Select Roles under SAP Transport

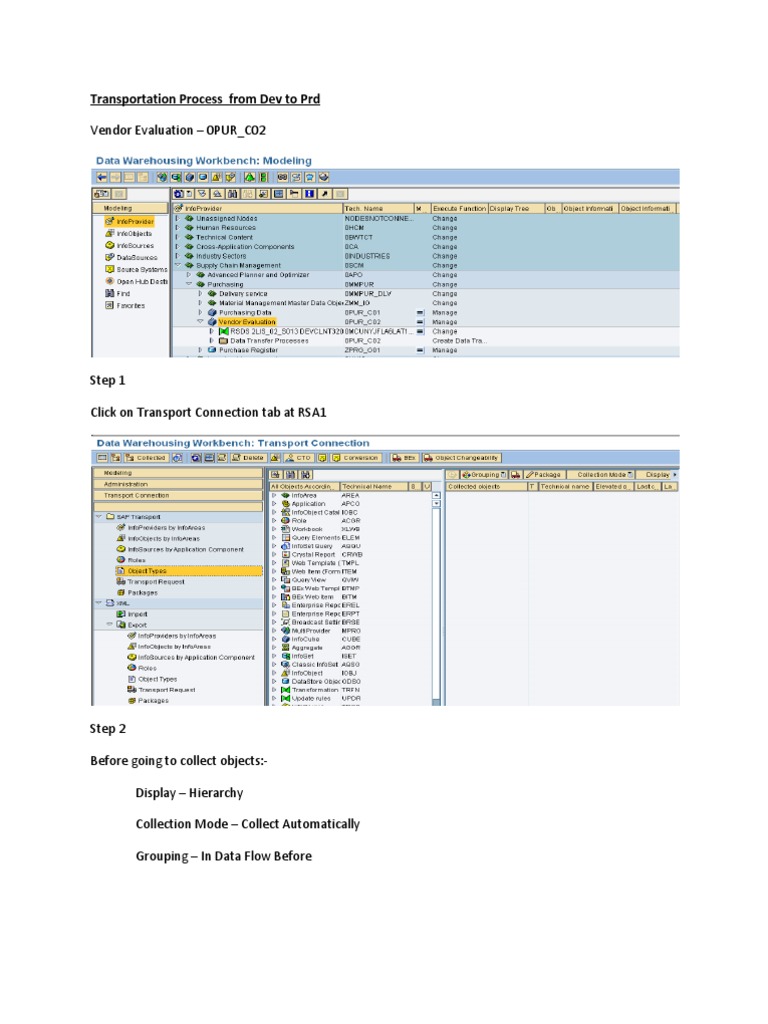pyautogui.click(x=131, y=560)
